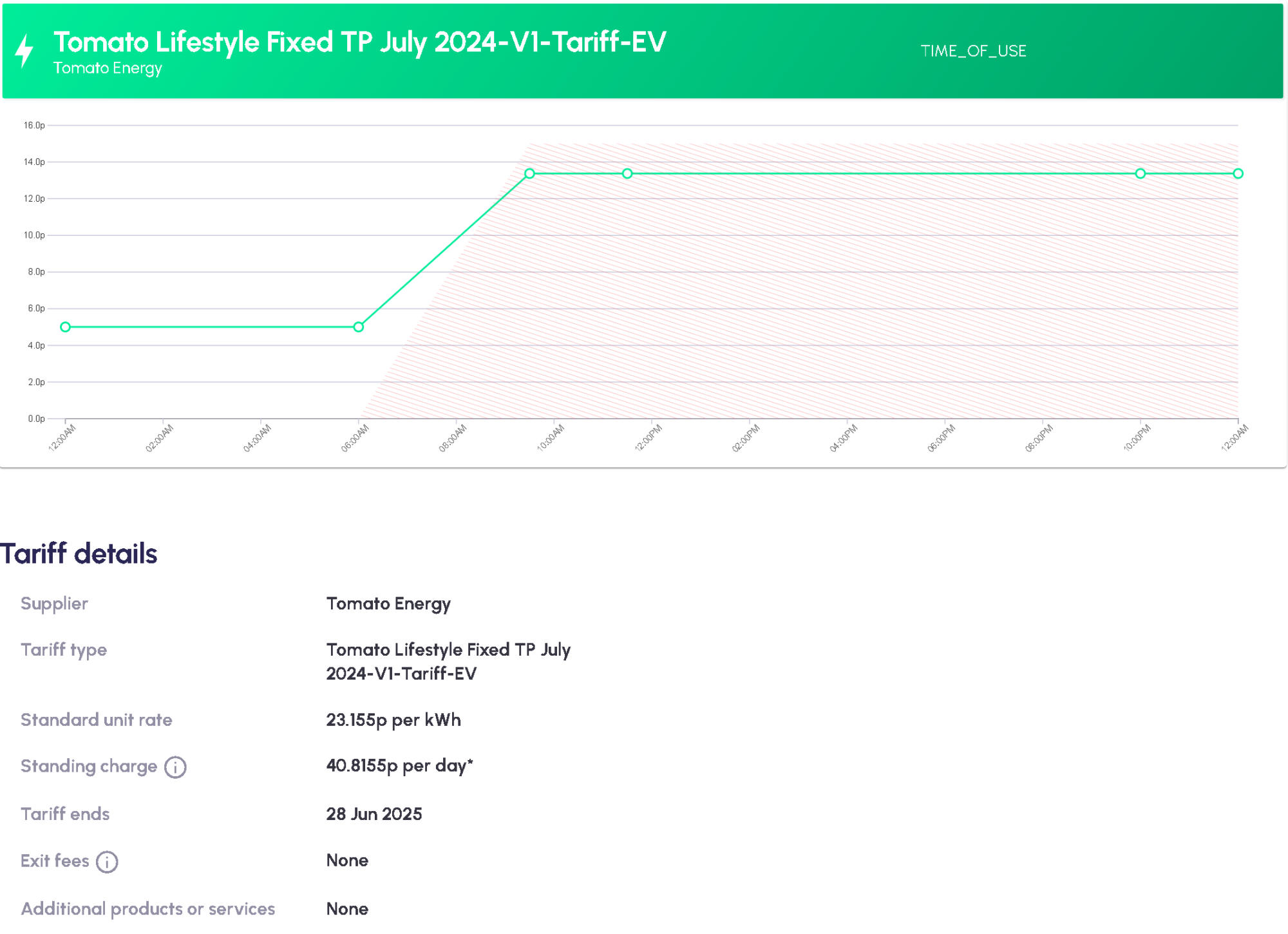Select the 06:00AM data point on chart
This screenshot has width=1288, height=934.
coord(359,327)
